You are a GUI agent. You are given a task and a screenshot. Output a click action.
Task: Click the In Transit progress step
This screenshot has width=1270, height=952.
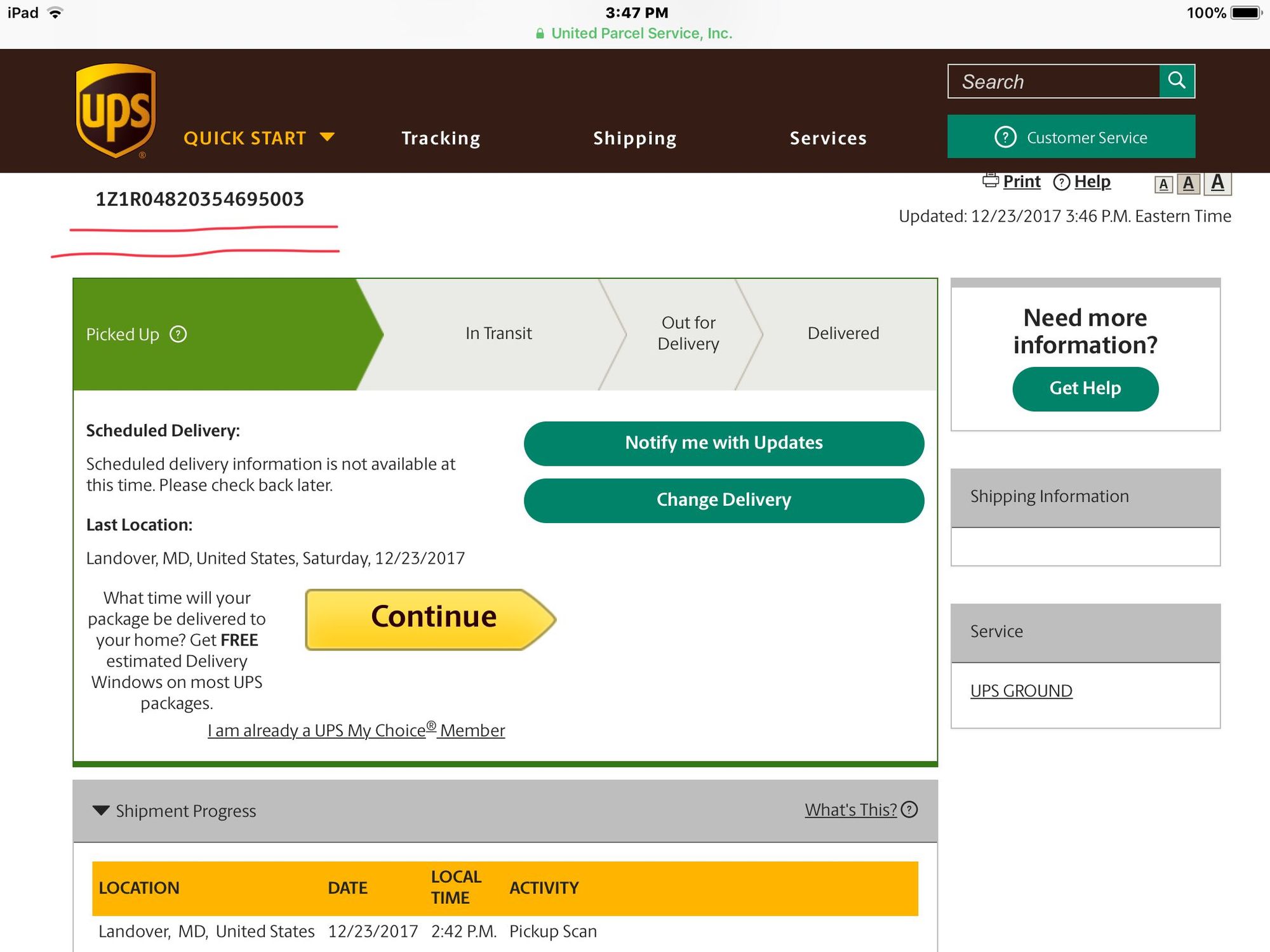(498, 333)
